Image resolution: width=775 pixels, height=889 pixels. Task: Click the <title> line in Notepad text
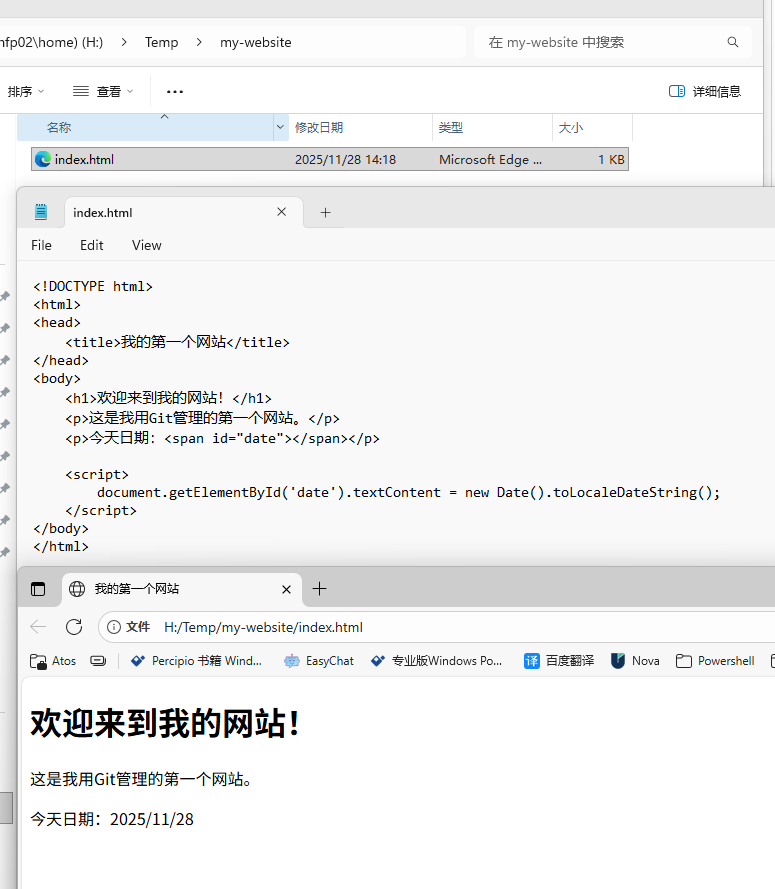[x=177, y=342]
